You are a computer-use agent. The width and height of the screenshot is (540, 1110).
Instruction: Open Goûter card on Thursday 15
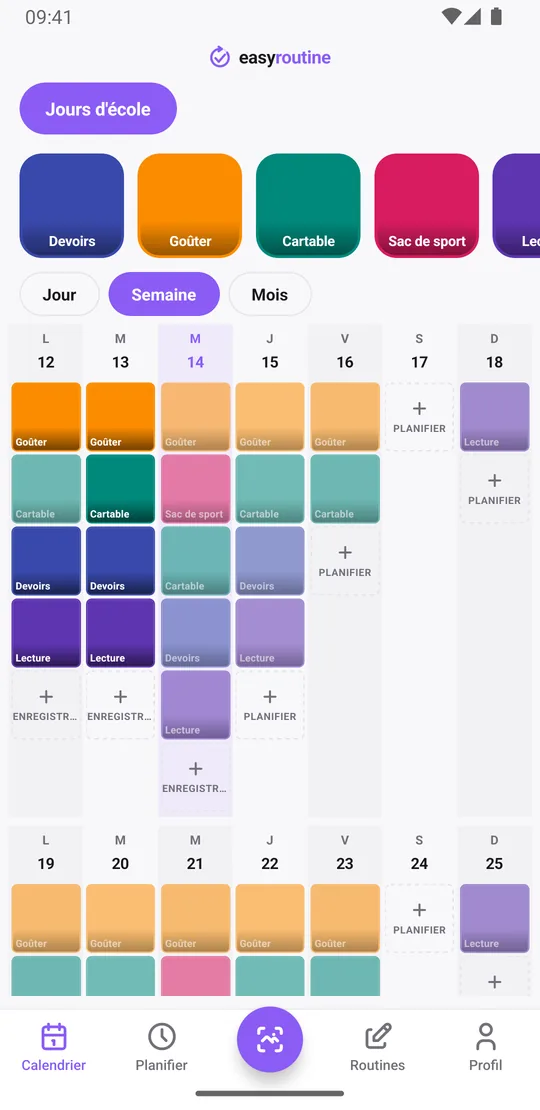[x=270, y=417]
